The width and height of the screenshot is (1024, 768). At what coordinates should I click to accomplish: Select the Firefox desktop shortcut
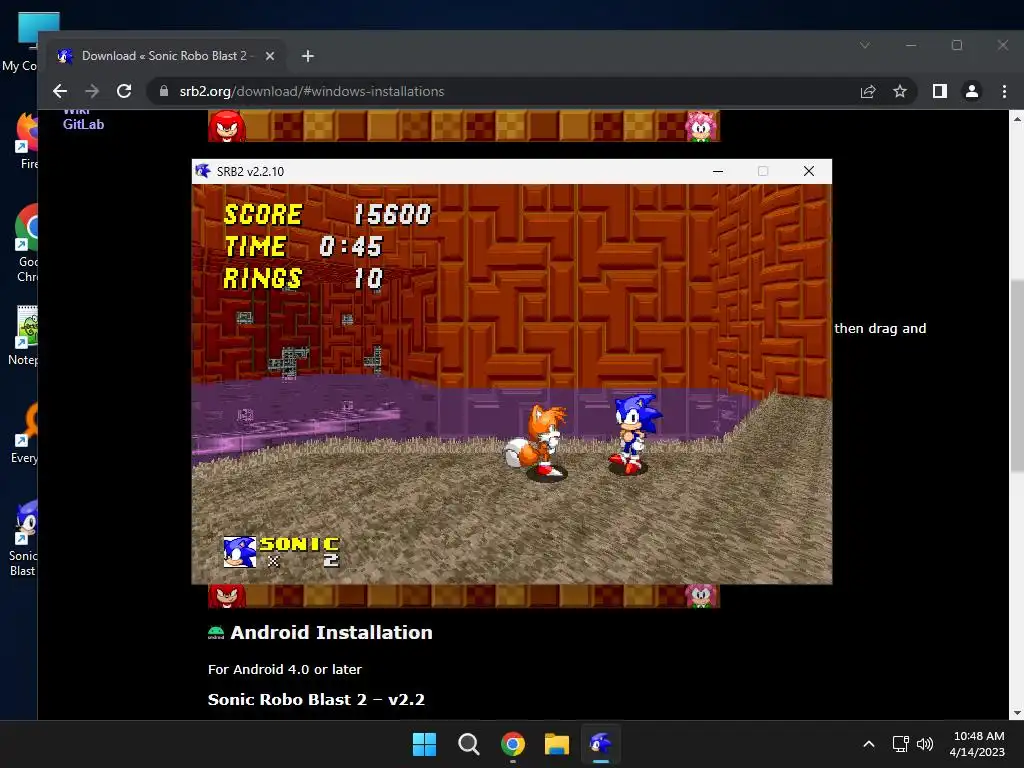pos(27,139)
